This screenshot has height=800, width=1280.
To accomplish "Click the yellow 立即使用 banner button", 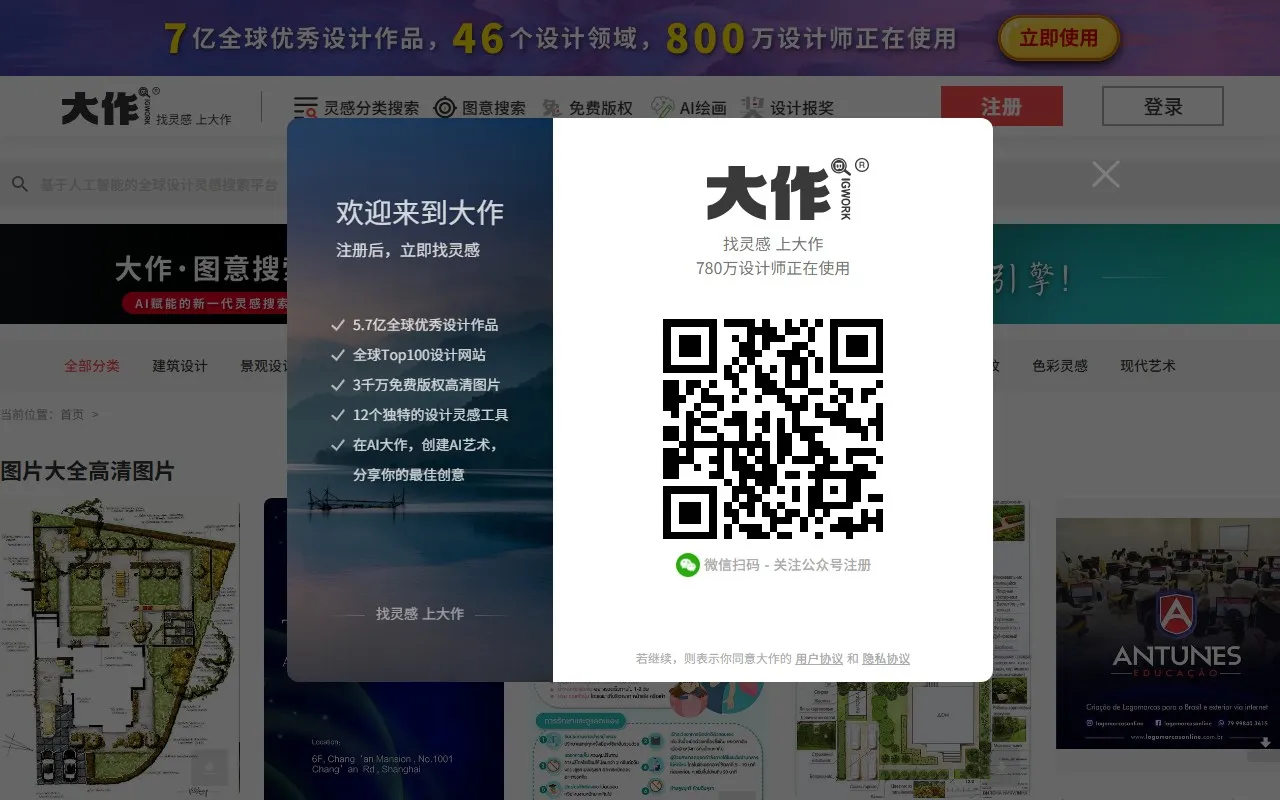I will click(1059, 40).
